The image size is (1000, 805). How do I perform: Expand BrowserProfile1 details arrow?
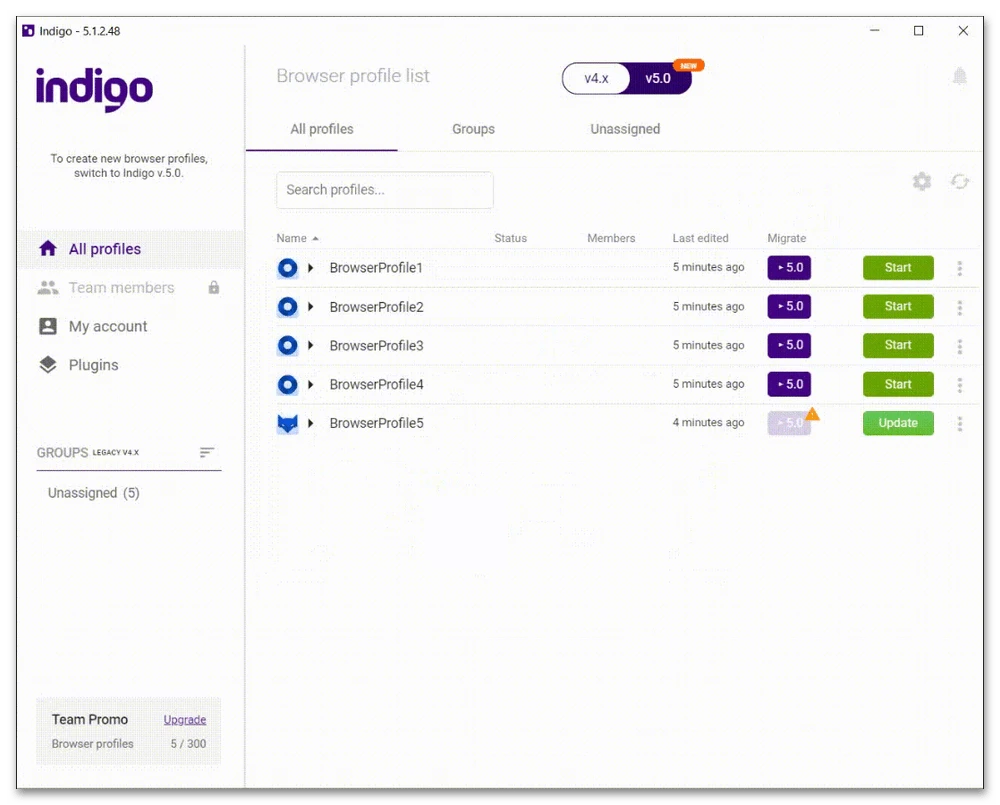click(311, 268)
